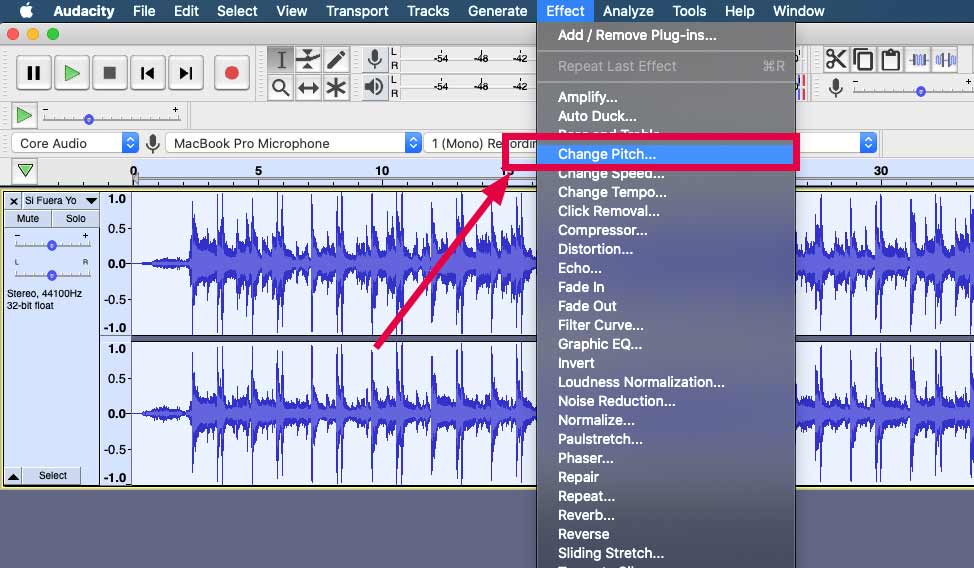Click the Trim audio icon
Viewport: 974px width, 568px height.
(919, 60)
